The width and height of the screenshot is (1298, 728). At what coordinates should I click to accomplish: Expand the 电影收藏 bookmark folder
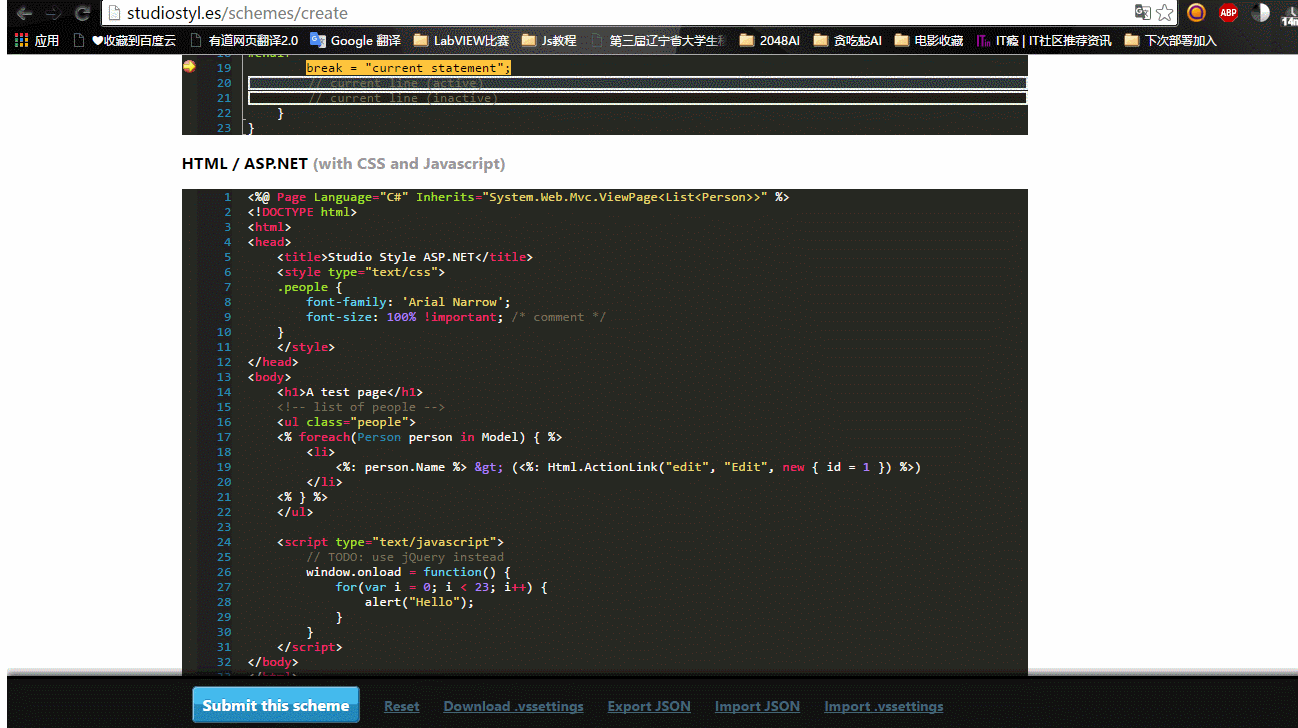point(928,41)
